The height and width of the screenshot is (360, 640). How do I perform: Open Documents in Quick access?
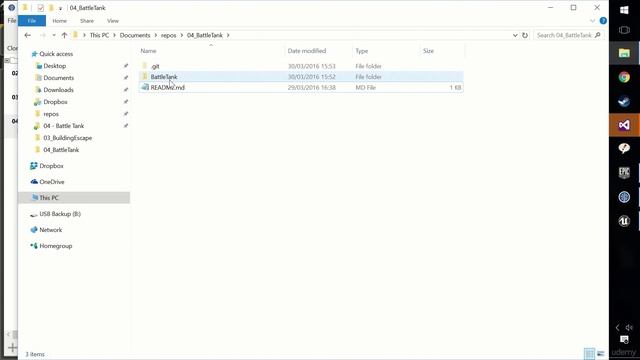click(59, 78)
